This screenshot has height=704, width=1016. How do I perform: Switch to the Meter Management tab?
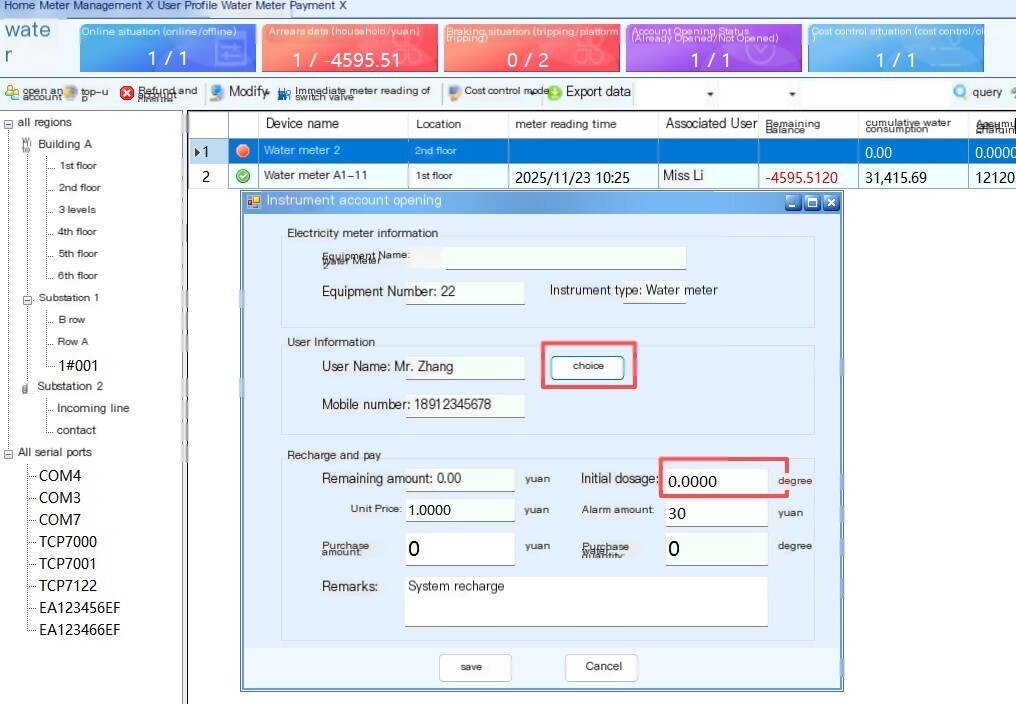(x=90, y=5)
